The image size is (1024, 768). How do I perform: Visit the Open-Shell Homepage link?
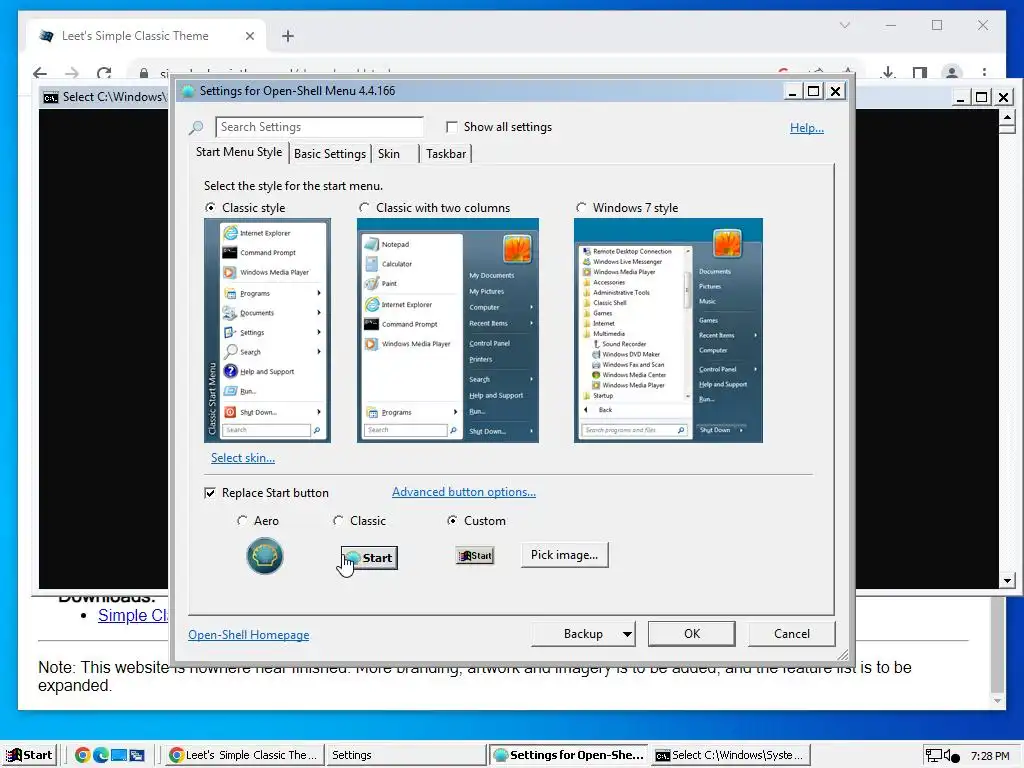click(x=249, y=635)
